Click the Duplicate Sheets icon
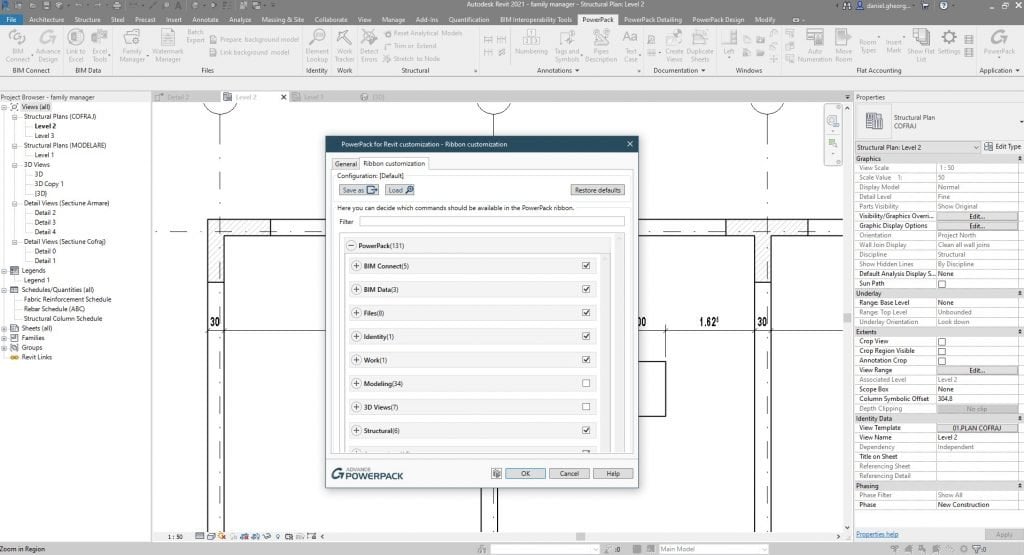This screenshot has height=555, width=1024. click(700, 44)
